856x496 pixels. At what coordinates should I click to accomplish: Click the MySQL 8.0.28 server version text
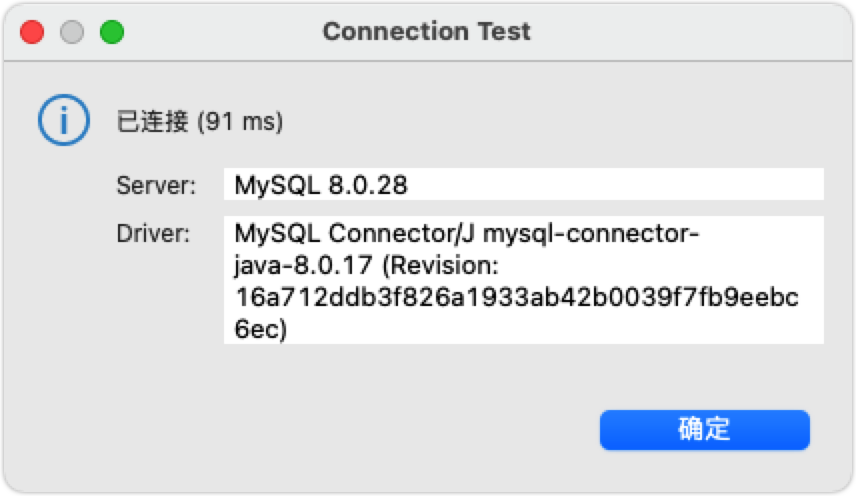pos(321,185)
